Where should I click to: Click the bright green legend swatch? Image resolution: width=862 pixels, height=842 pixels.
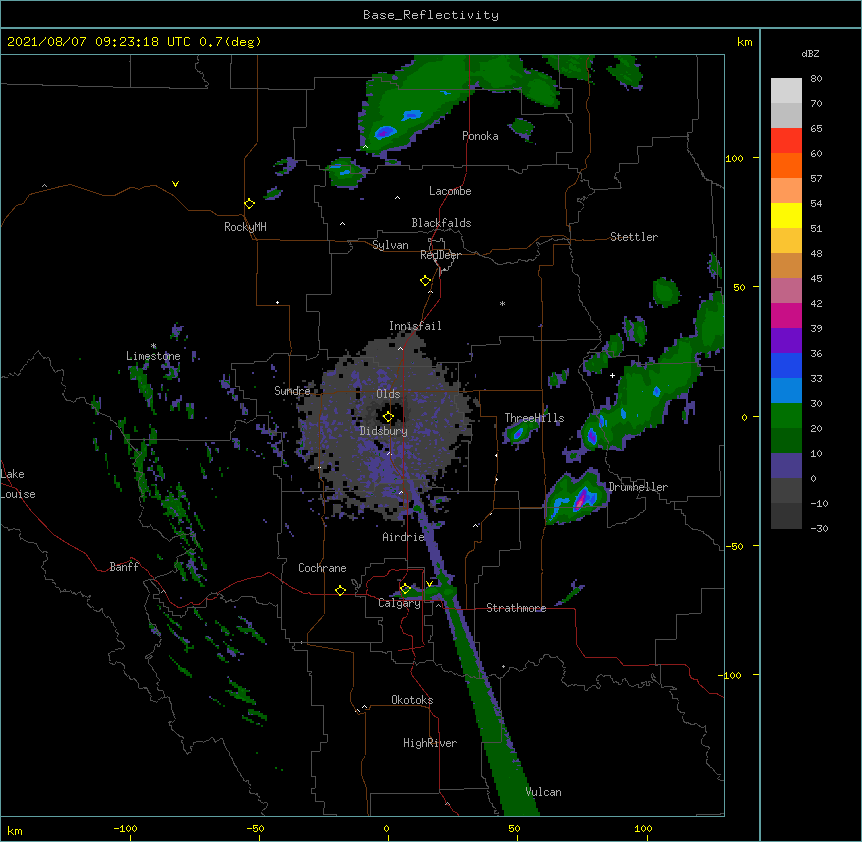coord(786,416)
